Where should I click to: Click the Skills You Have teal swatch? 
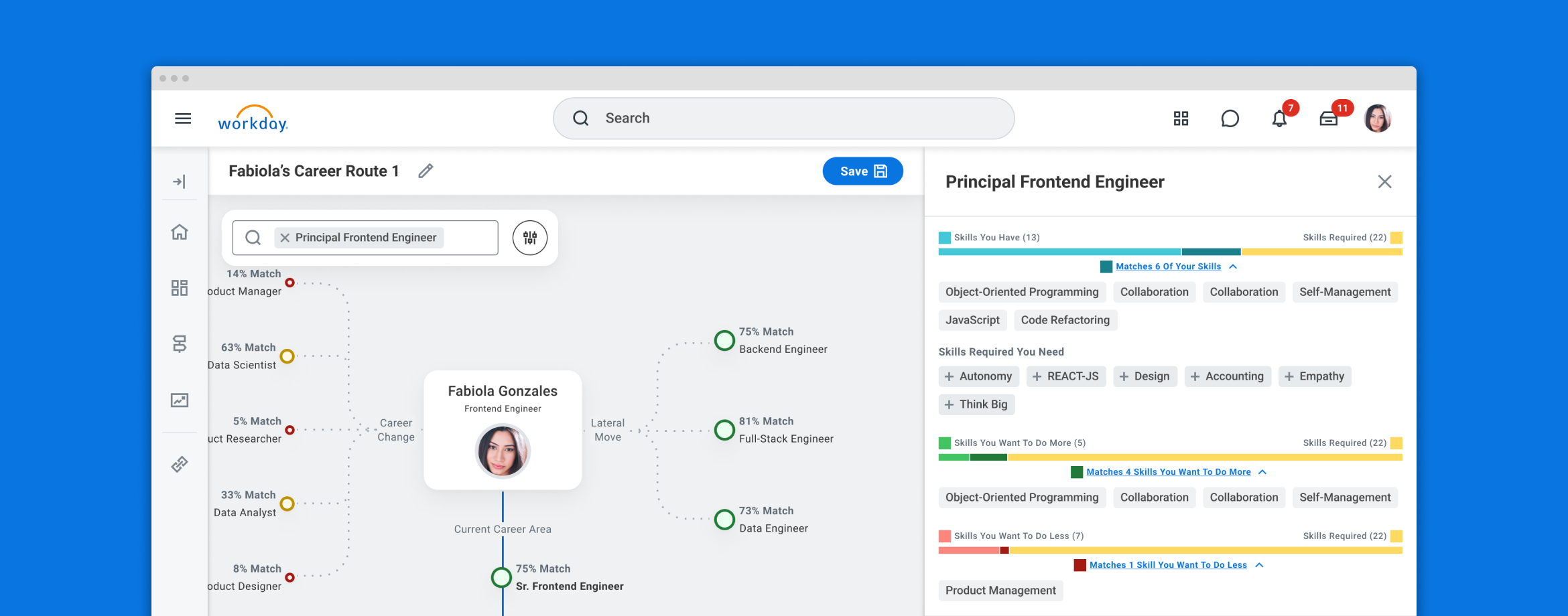tap(945, 238)
